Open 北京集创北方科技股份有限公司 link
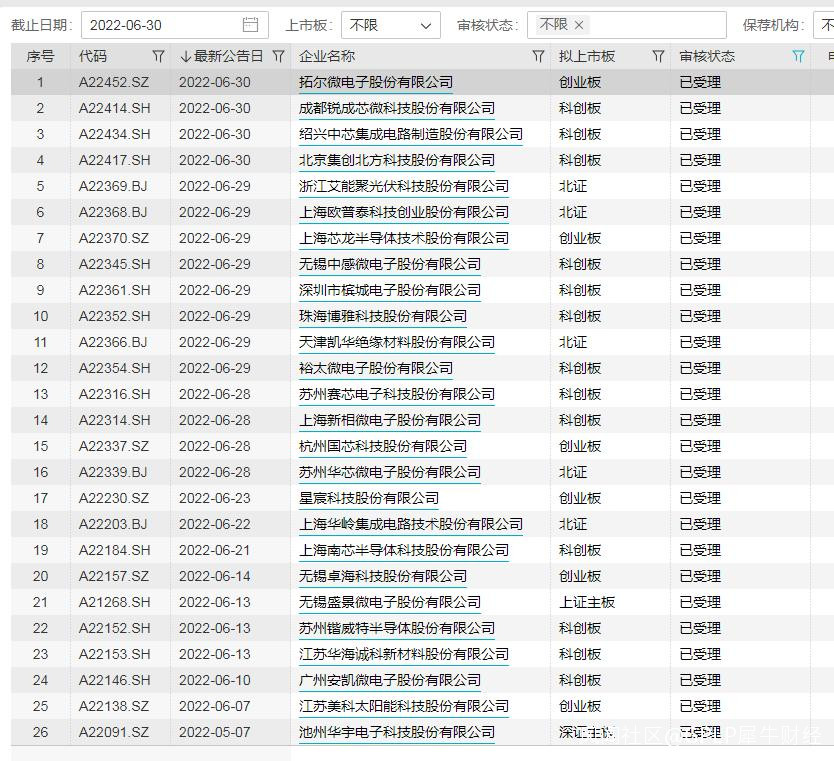This screenshot has height=761, width=834. tap(397, 161)
